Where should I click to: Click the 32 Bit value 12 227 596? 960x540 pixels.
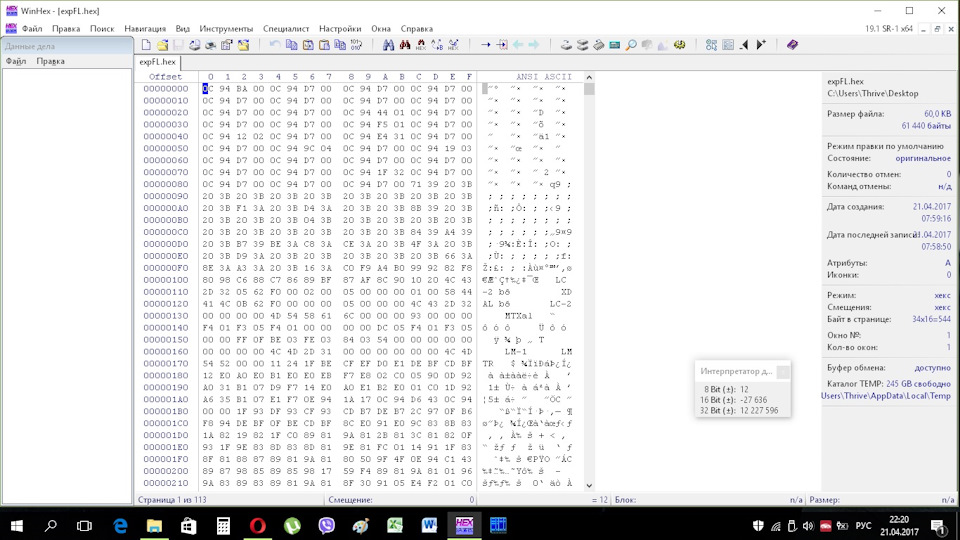click(x=759, y=411)
